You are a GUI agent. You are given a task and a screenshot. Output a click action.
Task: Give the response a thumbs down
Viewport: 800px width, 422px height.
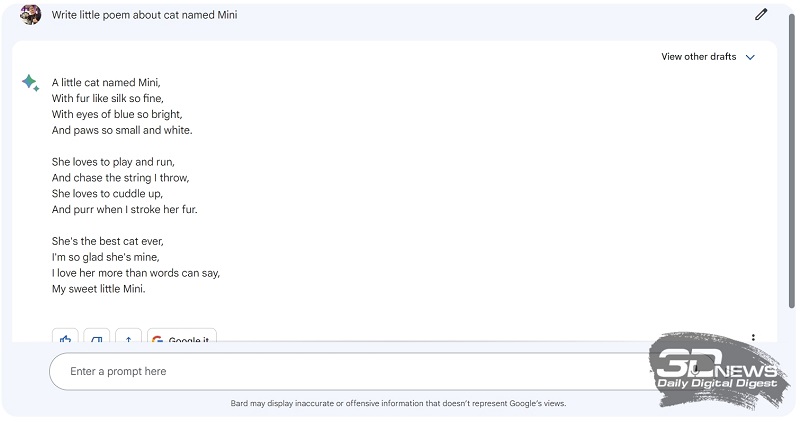point(96,339)
